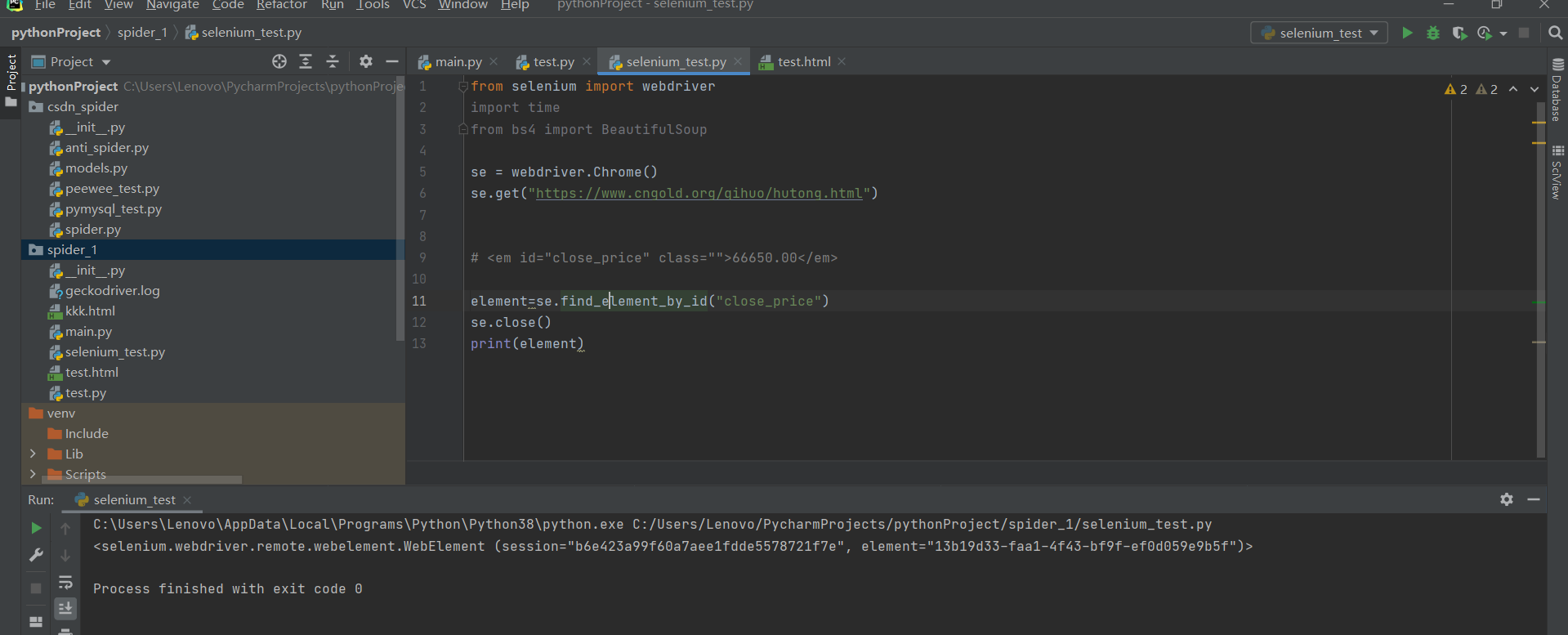Click the script path link in Run console
The image size is (1568, 635).
click(922, 525)
